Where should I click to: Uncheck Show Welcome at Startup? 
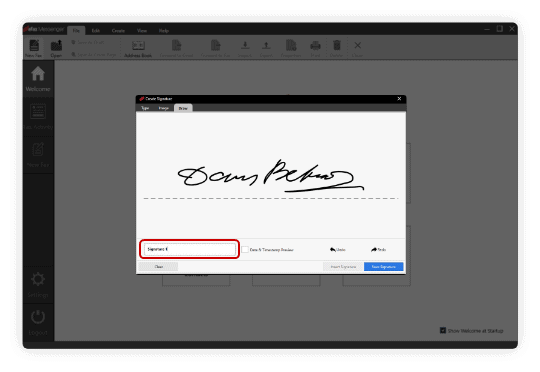point(443,330)
